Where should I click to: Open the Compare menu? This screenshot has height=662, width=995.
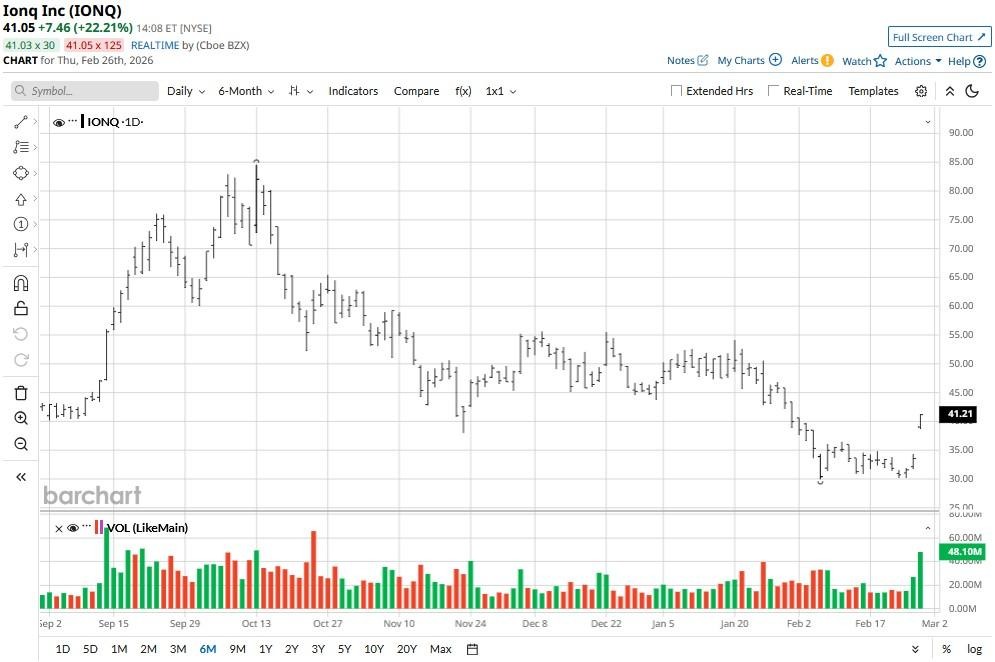(416, 91)
